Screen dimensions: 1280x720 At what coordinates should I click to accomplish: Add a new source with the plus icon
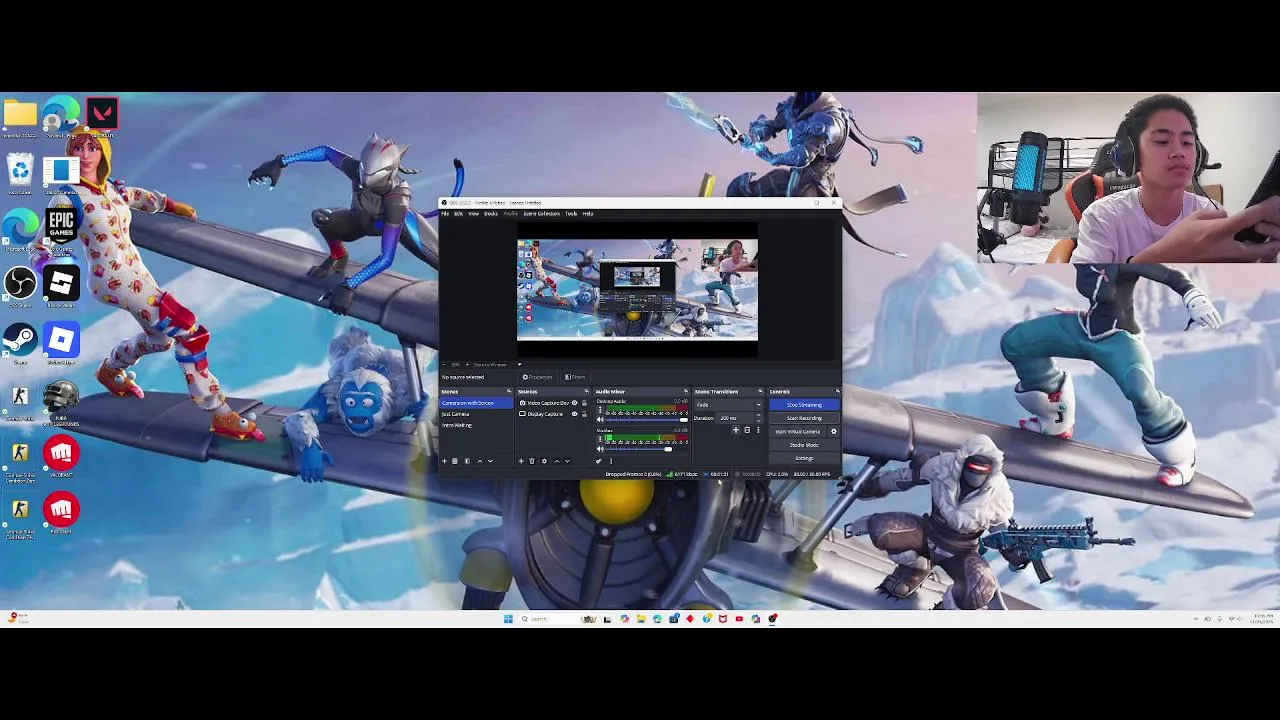pyautogui.click(x=521, y=461)
